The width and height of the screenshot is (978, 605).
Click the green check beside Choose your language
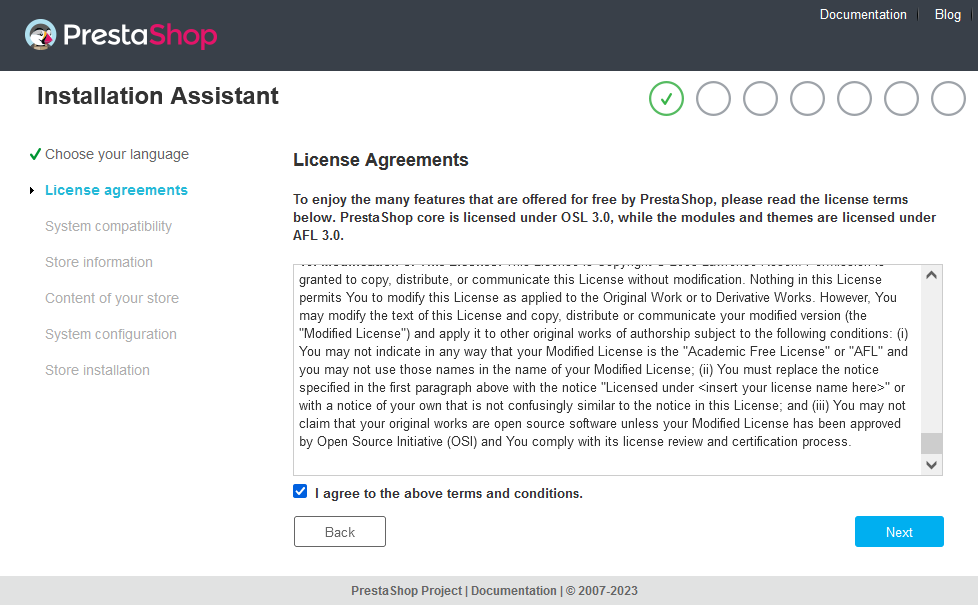pyautogui.click(x=34, y=153)
